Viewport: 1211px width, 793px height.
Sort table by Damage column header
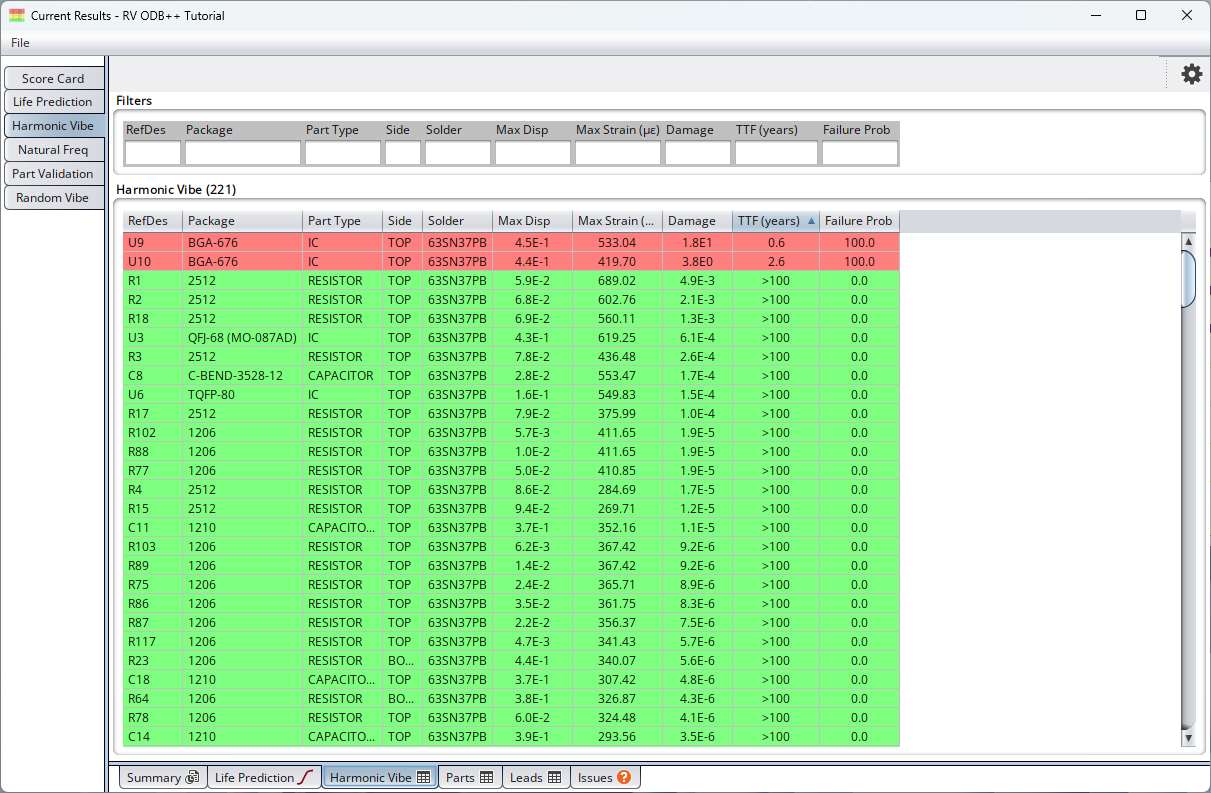[696, 221]
